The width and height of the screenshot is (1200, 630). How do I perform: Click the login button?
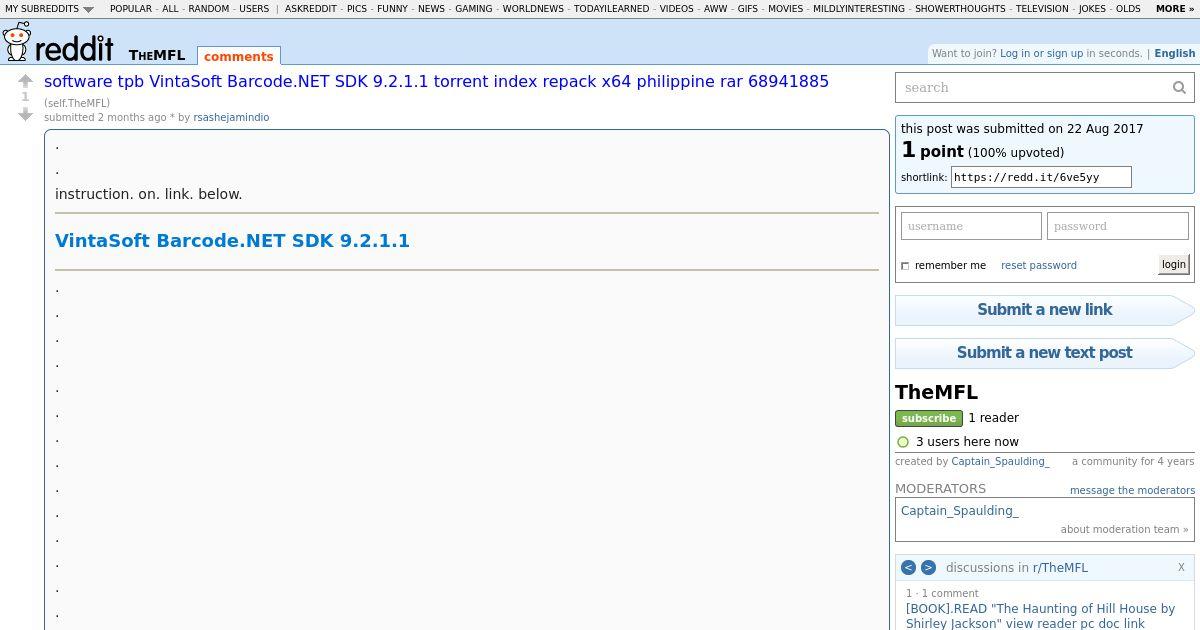1173,264
